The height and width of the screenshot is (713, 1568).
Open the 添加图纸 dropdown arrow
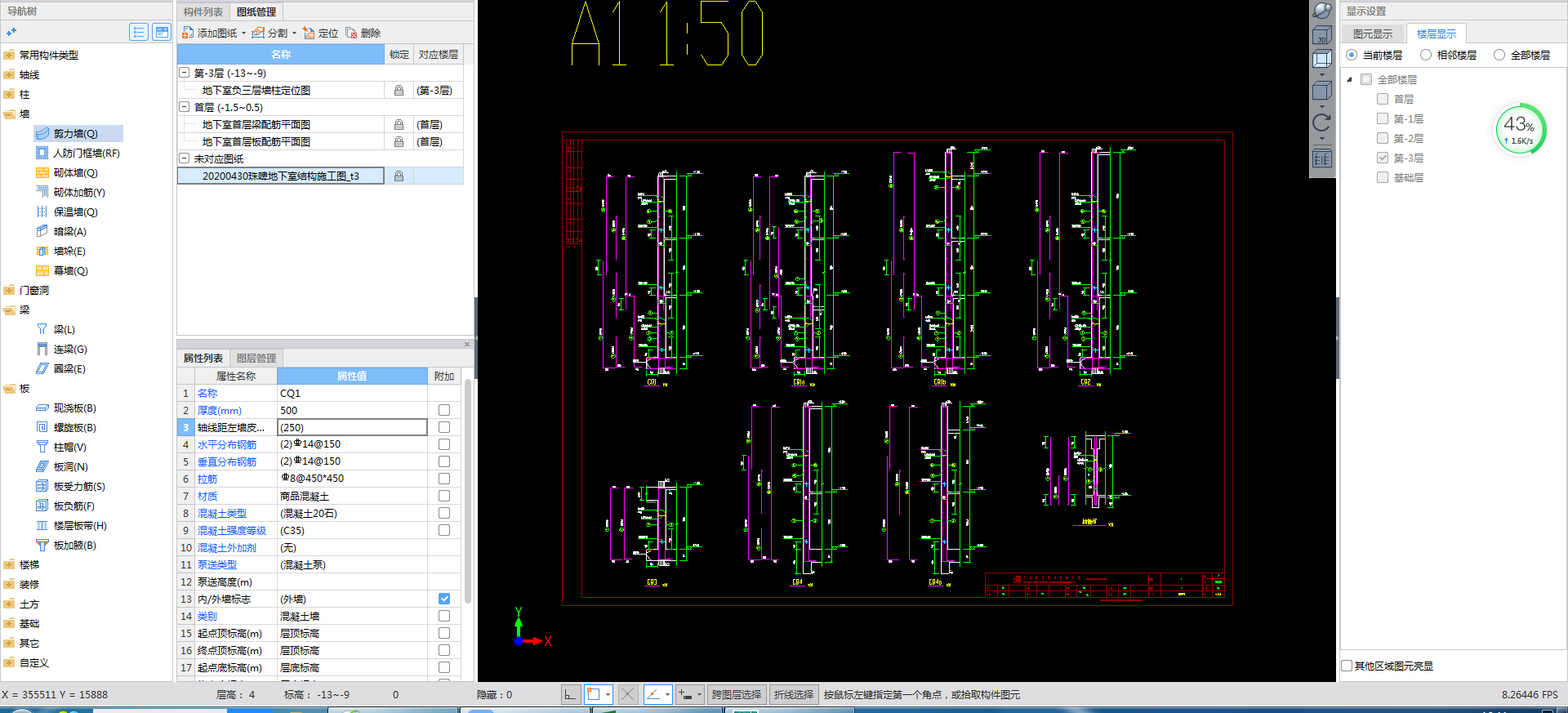(243, 33)
